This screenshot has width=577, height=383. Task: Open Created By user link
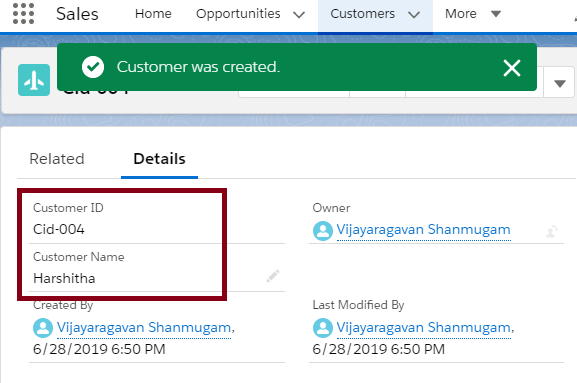coord(144,327)
